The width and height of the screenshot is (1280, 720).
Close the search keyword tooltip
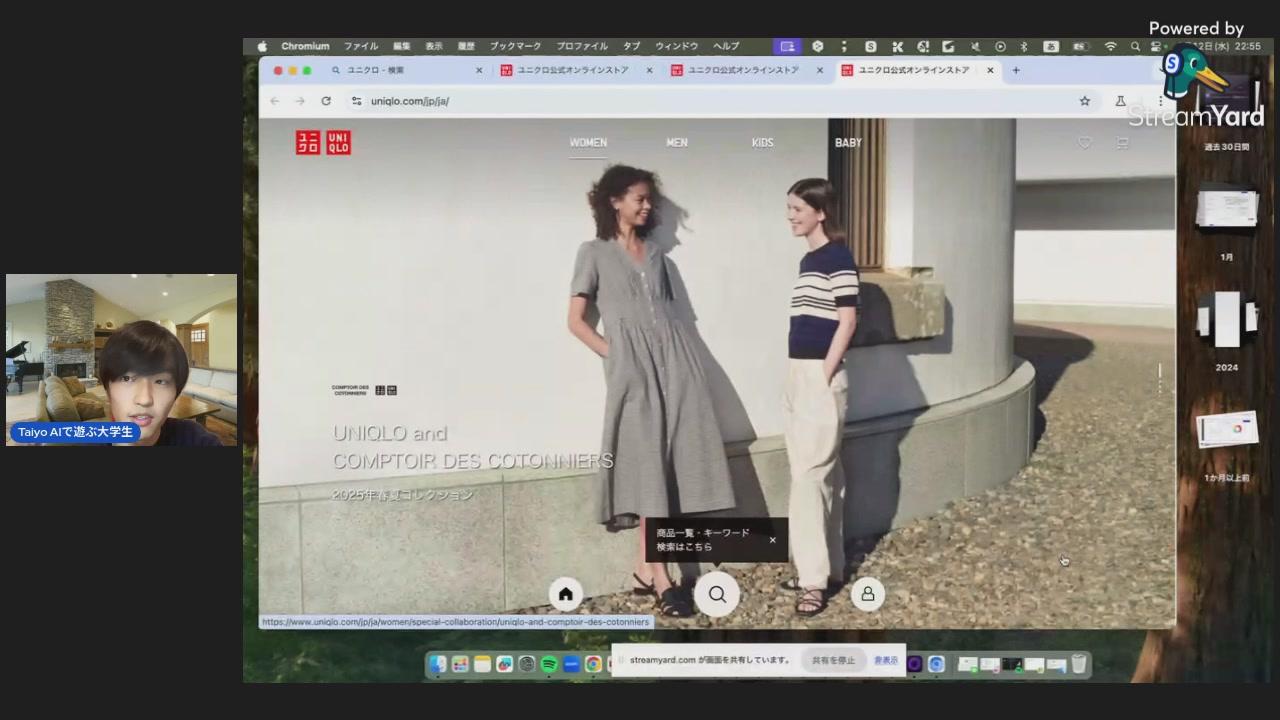pos(772,540)
